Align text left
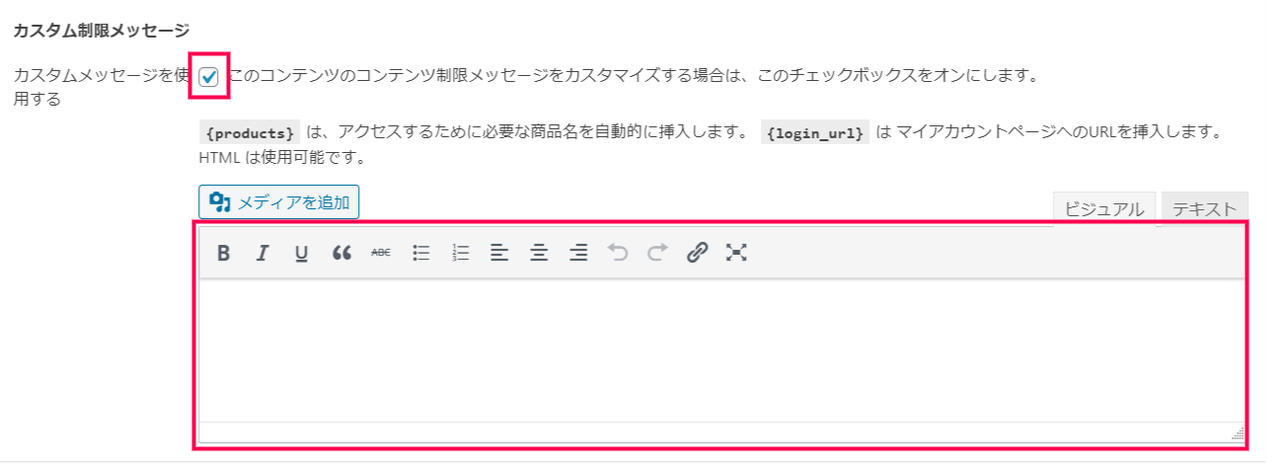Image resolution: width=1280 pixels, height=469 pixels. 500,254
